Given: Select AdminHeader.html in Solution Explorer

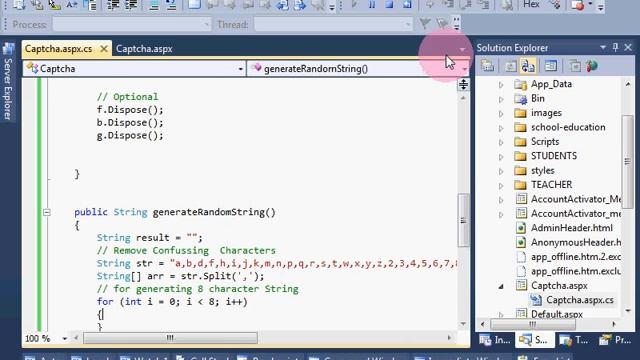Looking at the screenshot, I should 571,228.
